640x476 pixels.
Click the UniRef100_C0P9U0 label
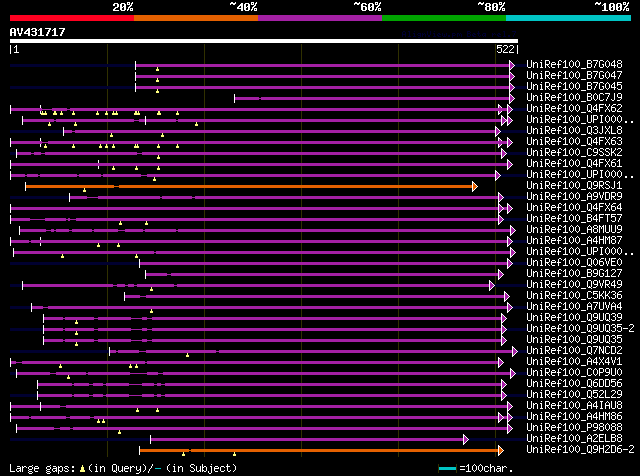pos(574,373)
